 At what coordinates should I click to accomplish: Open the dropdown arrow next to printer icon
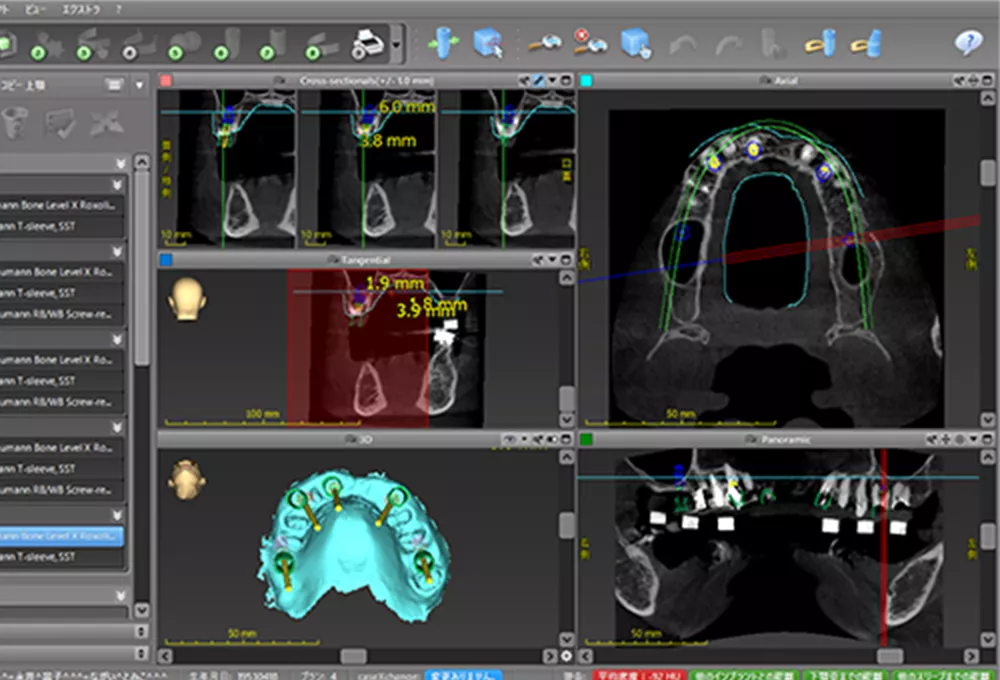(397, 45)
